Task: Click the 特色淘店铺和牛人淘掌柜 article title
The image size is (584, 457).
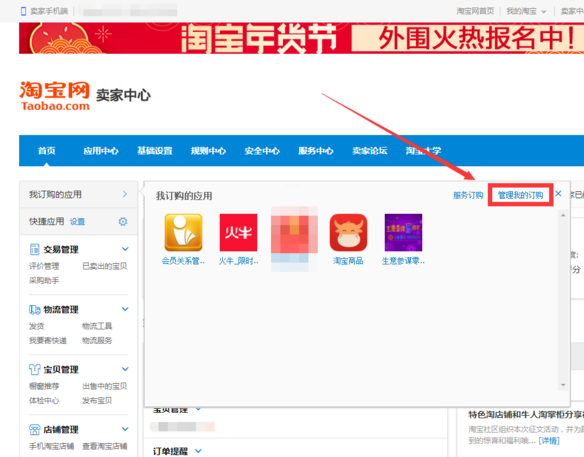Action: [526, 415]
